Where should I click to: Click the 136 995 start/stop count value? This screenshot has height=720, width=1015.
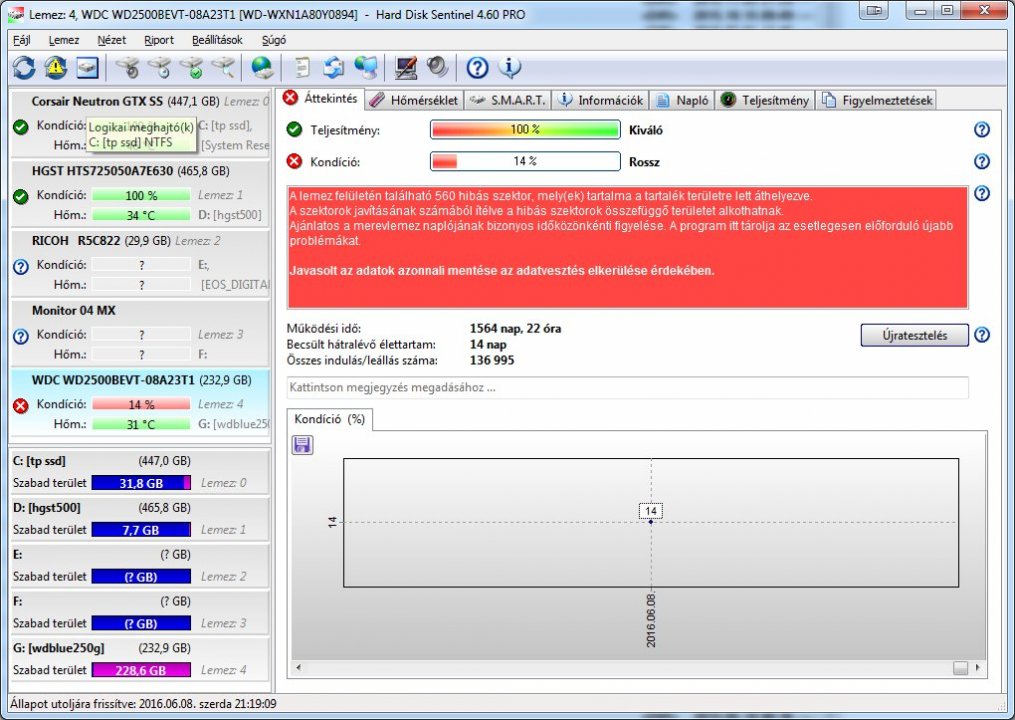click(x=492, y=360)
